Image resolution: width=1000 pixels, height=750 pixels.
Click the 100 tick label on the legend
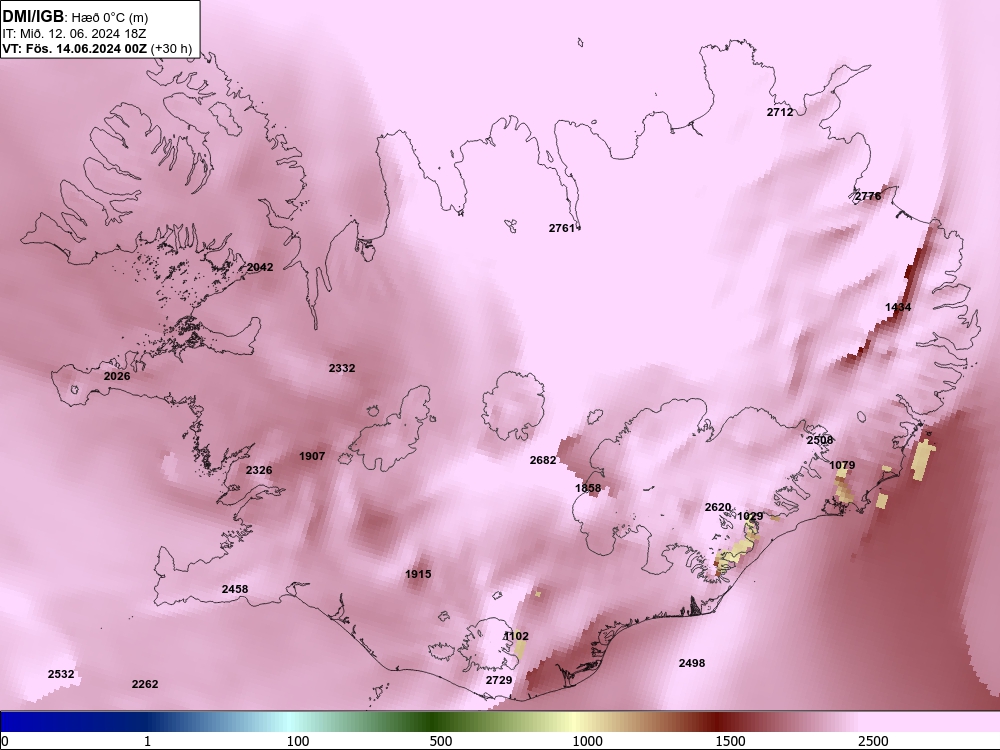coord(298,741)
